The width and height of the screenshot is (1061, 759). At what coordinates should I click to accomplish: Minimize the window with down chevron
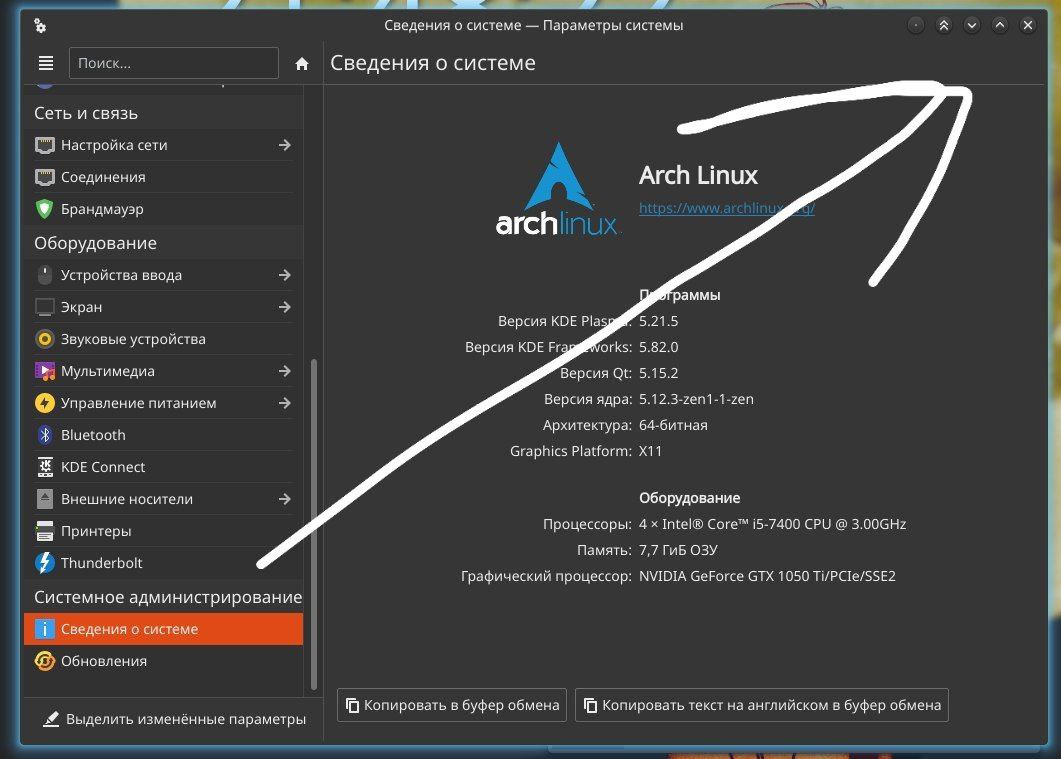972,25
